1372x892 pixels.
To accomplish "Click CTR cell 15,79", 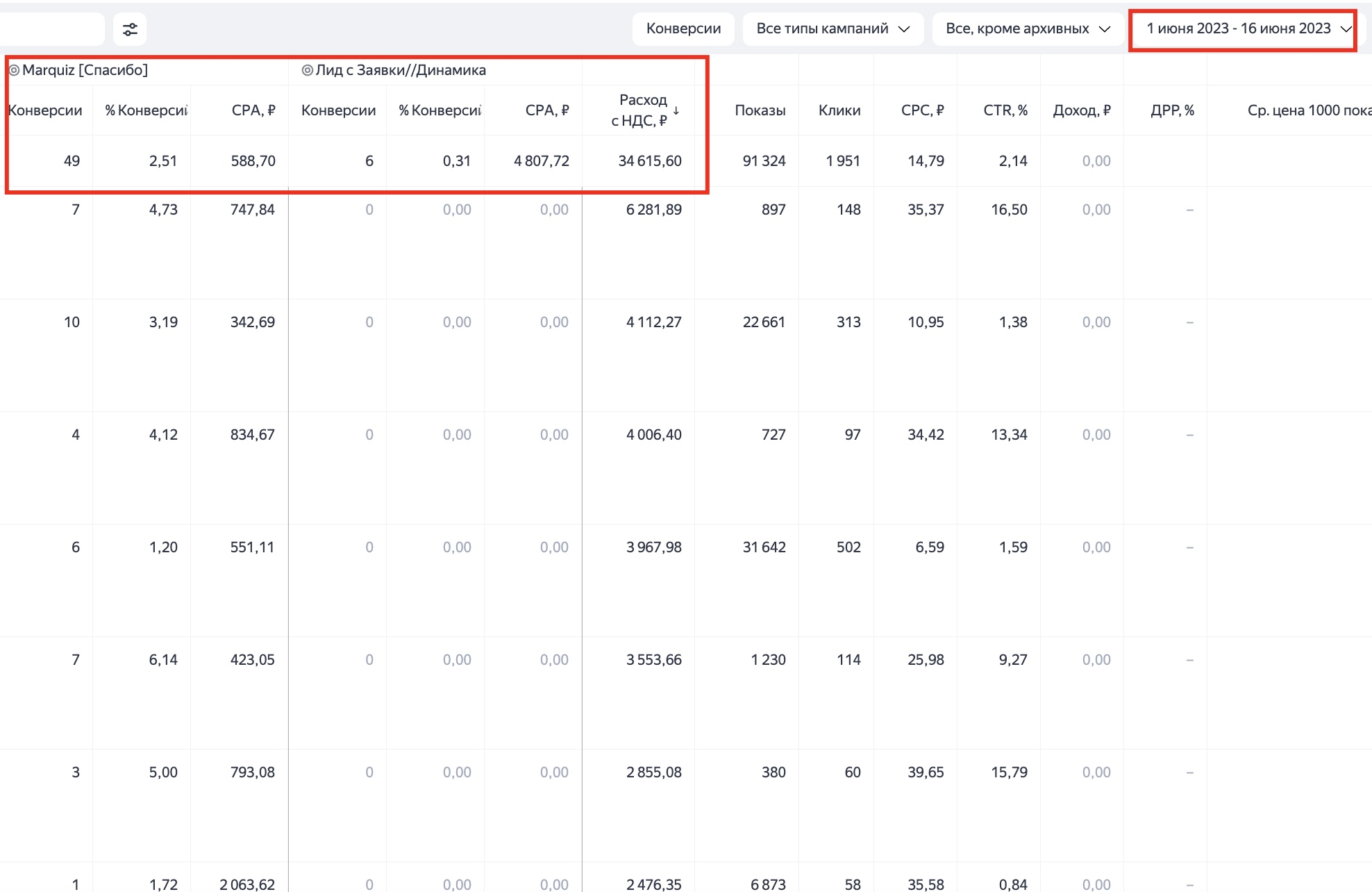I will click(x=1010, y=773).
